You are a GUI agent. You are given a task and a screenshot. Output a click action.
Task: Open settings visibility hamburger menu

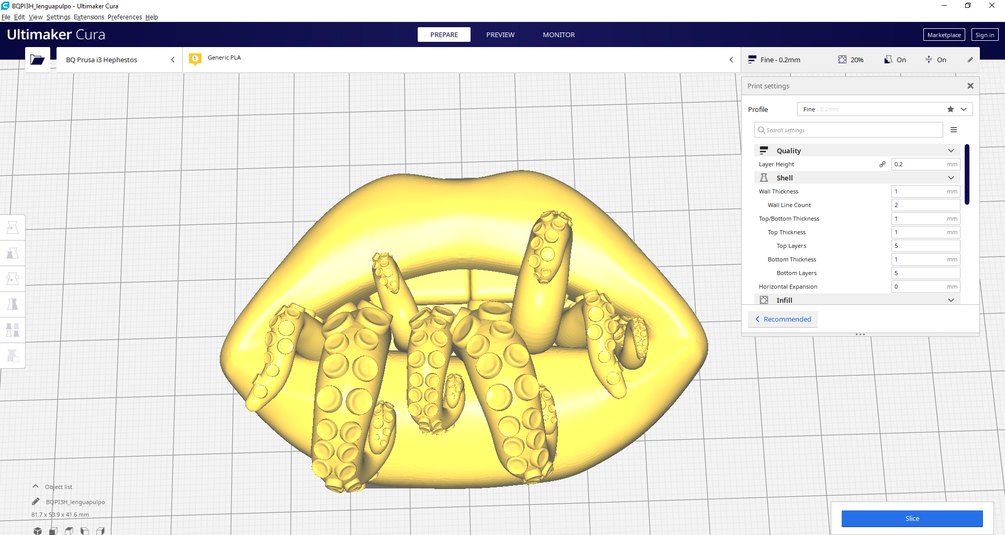954,130
